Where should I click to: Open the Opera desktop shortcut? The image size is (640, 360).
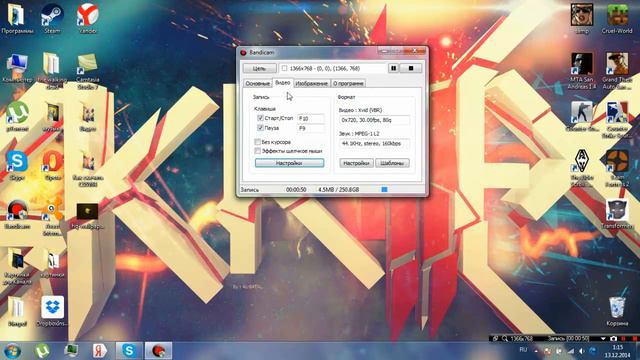pyautogui.click(x=52, y=166)
